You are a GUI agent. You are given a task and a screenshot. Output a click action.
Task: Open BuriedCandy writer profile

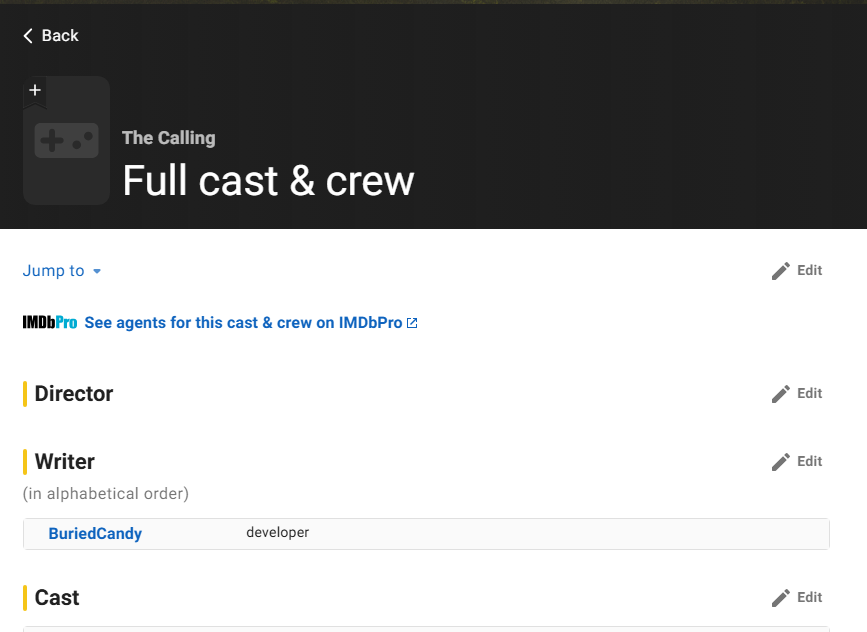pos(95,534)
